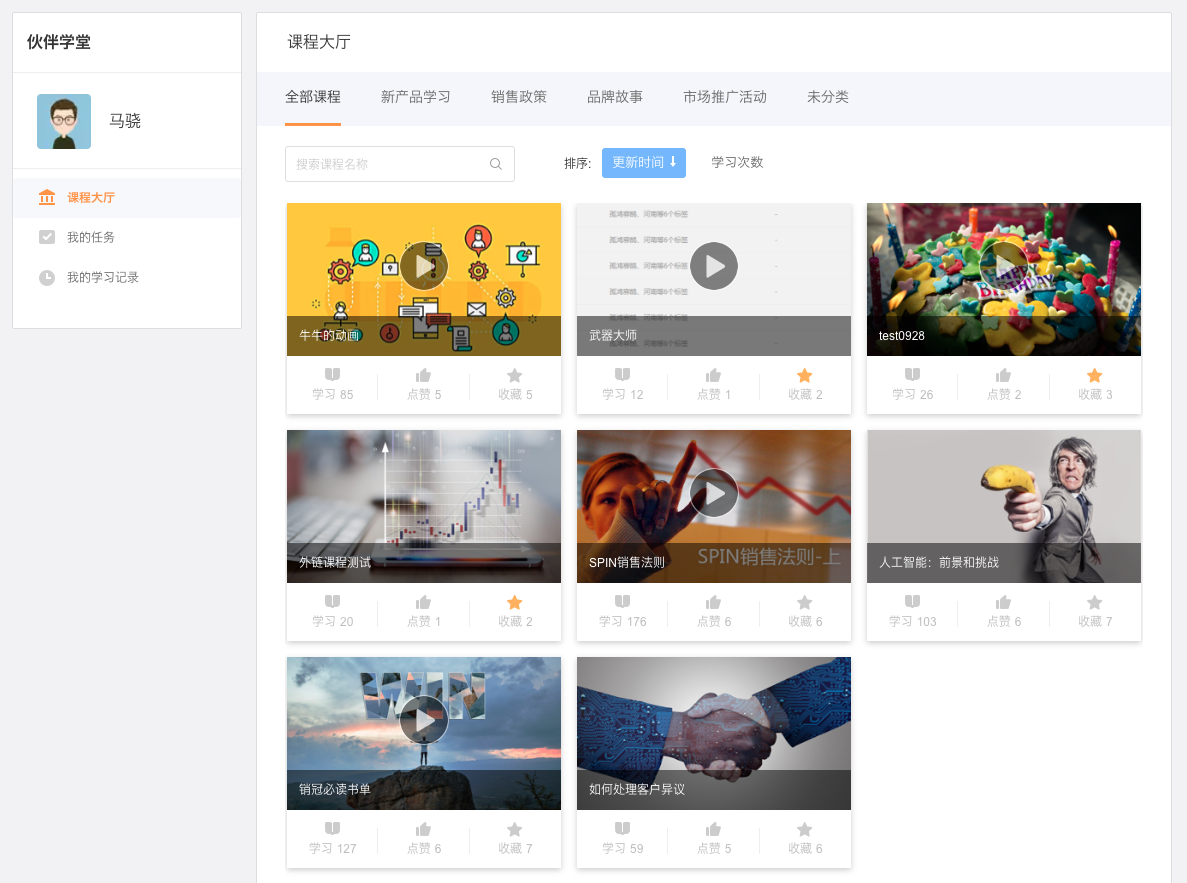Favorite the 人工智能 course star
Viewport: 1187px width, 883px height.
(x=1095, y=603)
